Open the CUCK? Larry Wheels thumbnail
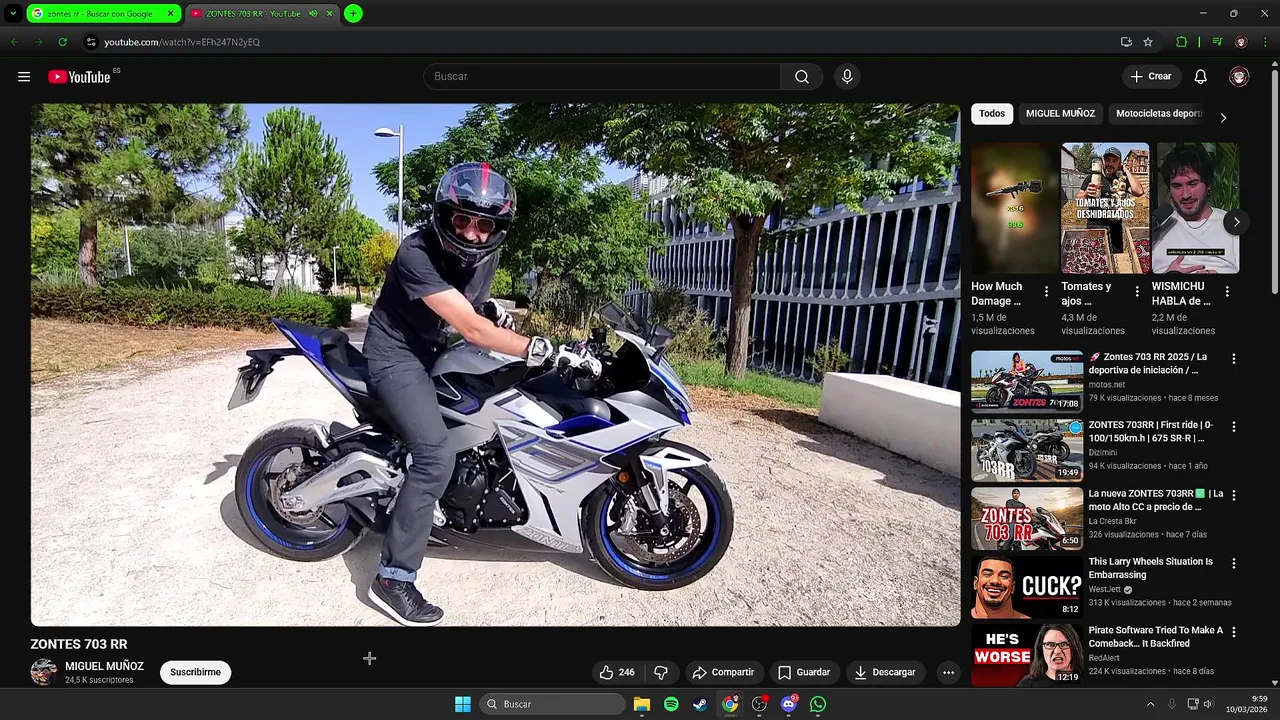The image size is (1280, 720). (1027, 587)
